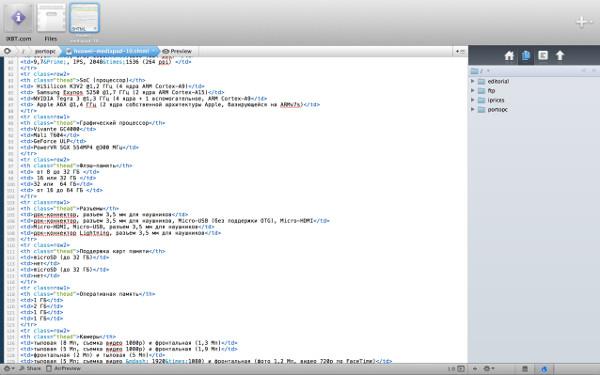Click the 'HiSilicon K3V2' code line

pyautogui.click(x=112, y=86)
